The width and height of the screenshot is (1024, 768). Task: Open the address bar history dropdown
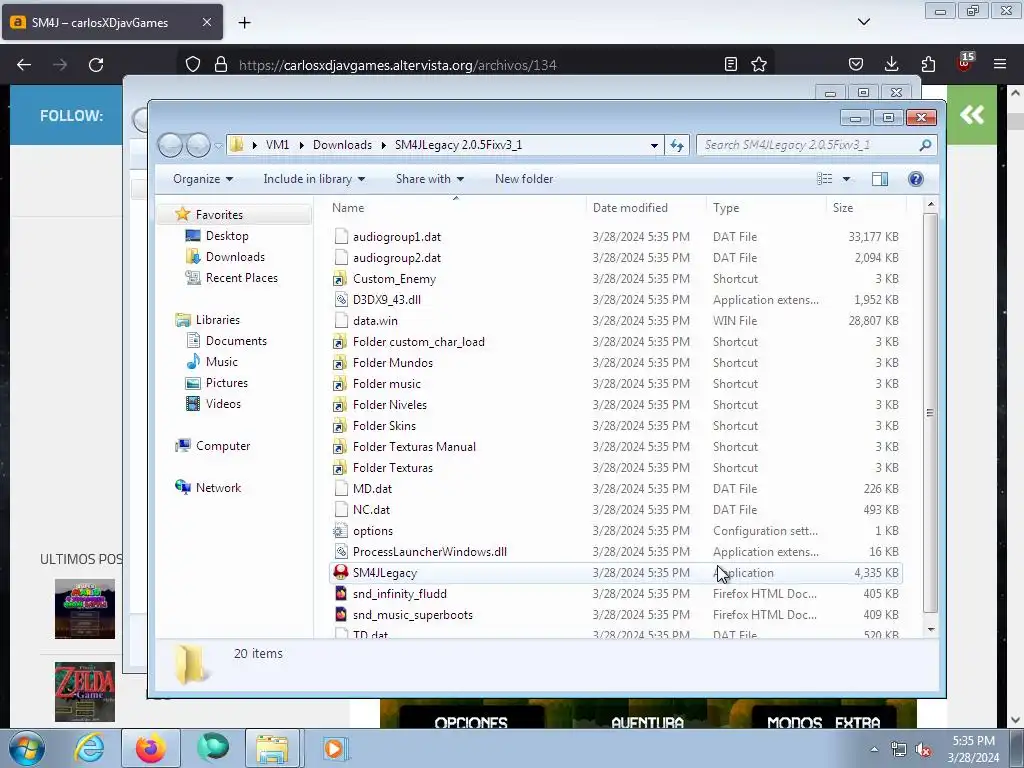tap(654, 145)
